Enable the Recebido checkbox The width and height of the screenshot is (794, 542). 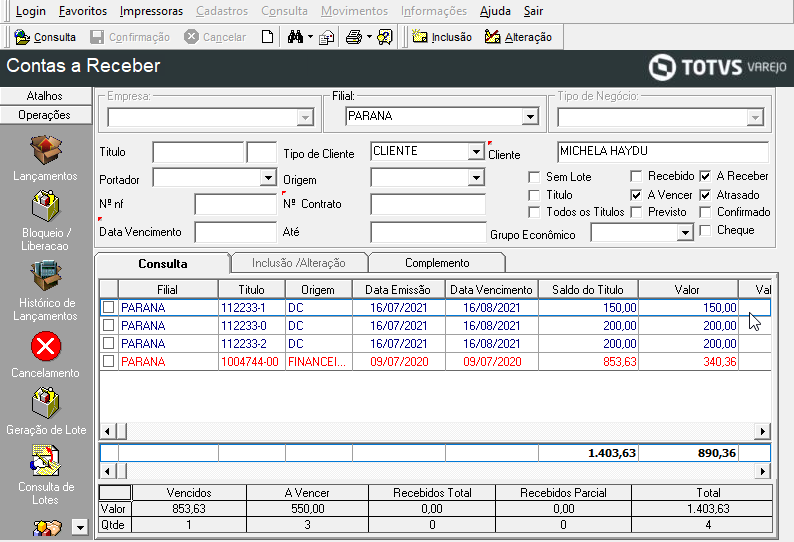click(636, 176)
